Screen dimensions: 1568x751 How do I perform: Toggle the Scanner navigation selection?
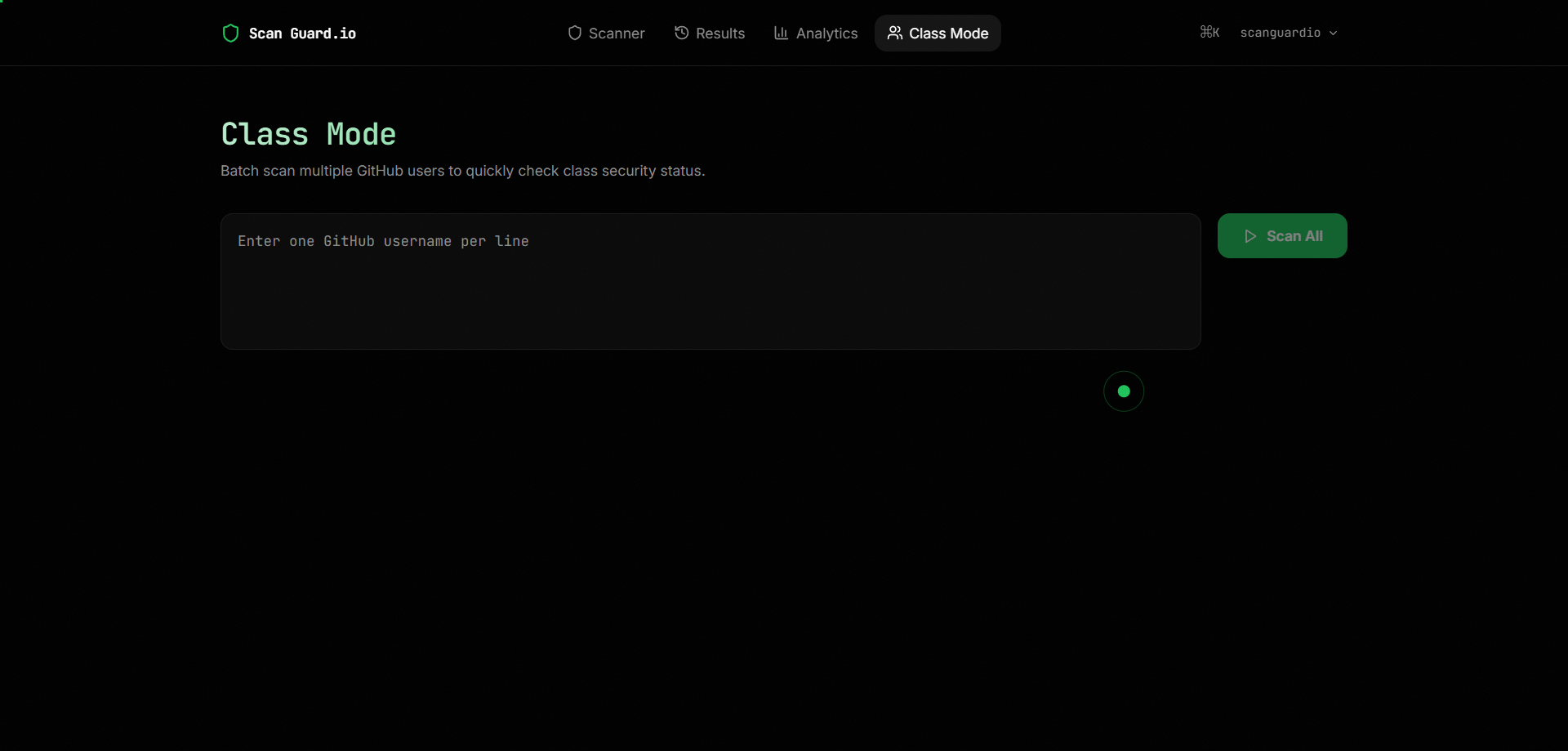point(606,33)
